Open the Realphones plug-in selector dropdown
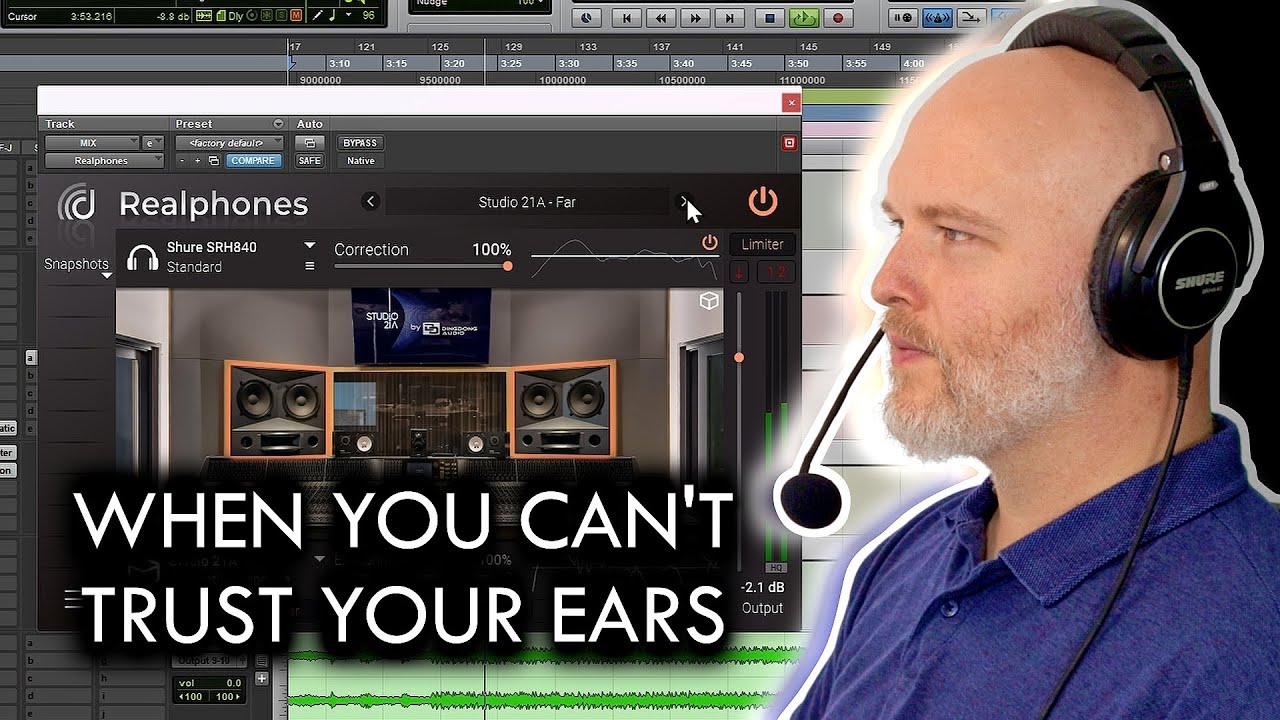 [x=104, y=160]
